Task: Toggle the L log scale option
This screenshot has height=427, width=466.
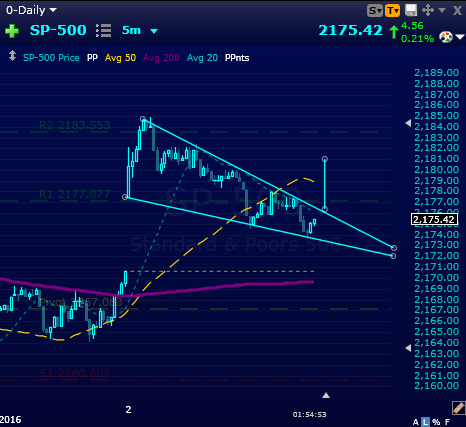Action: coord(425,422)
